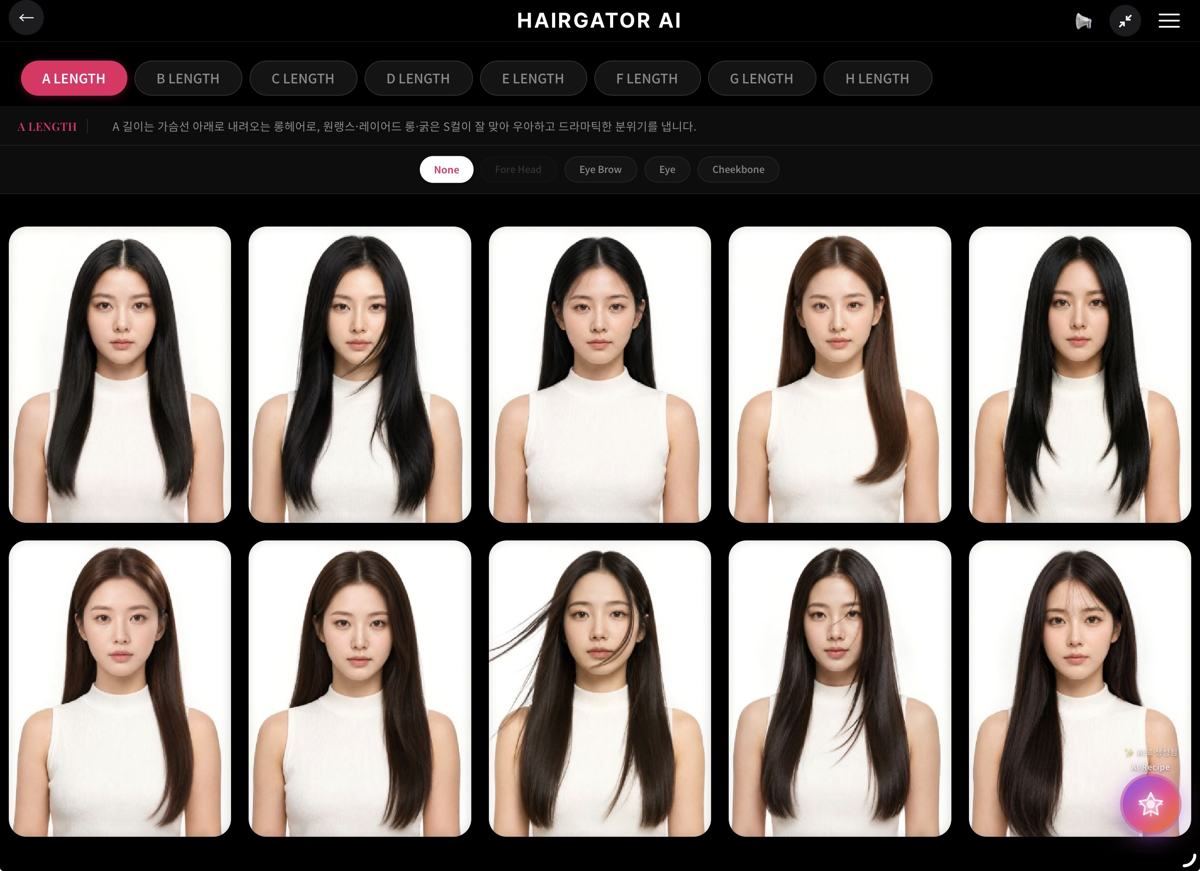Select the fourth hairstyle in the bottom row
Viewport: 1200px width, 871px height.
[x=840, y=688]
